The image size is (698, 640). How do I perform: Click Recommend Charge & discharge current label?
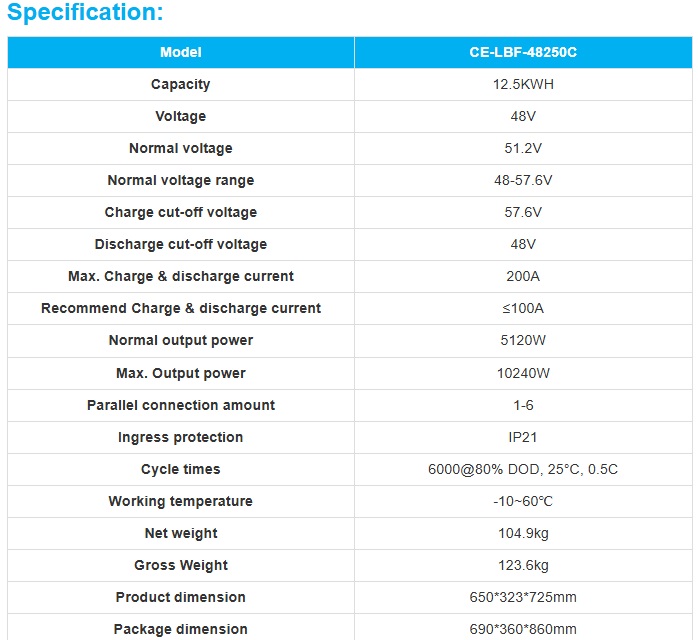180,308
